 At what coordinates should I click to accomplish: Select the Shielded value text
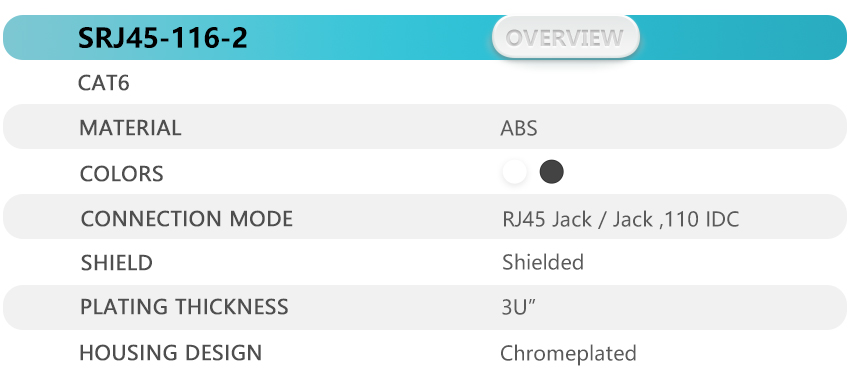pos(543,263)
